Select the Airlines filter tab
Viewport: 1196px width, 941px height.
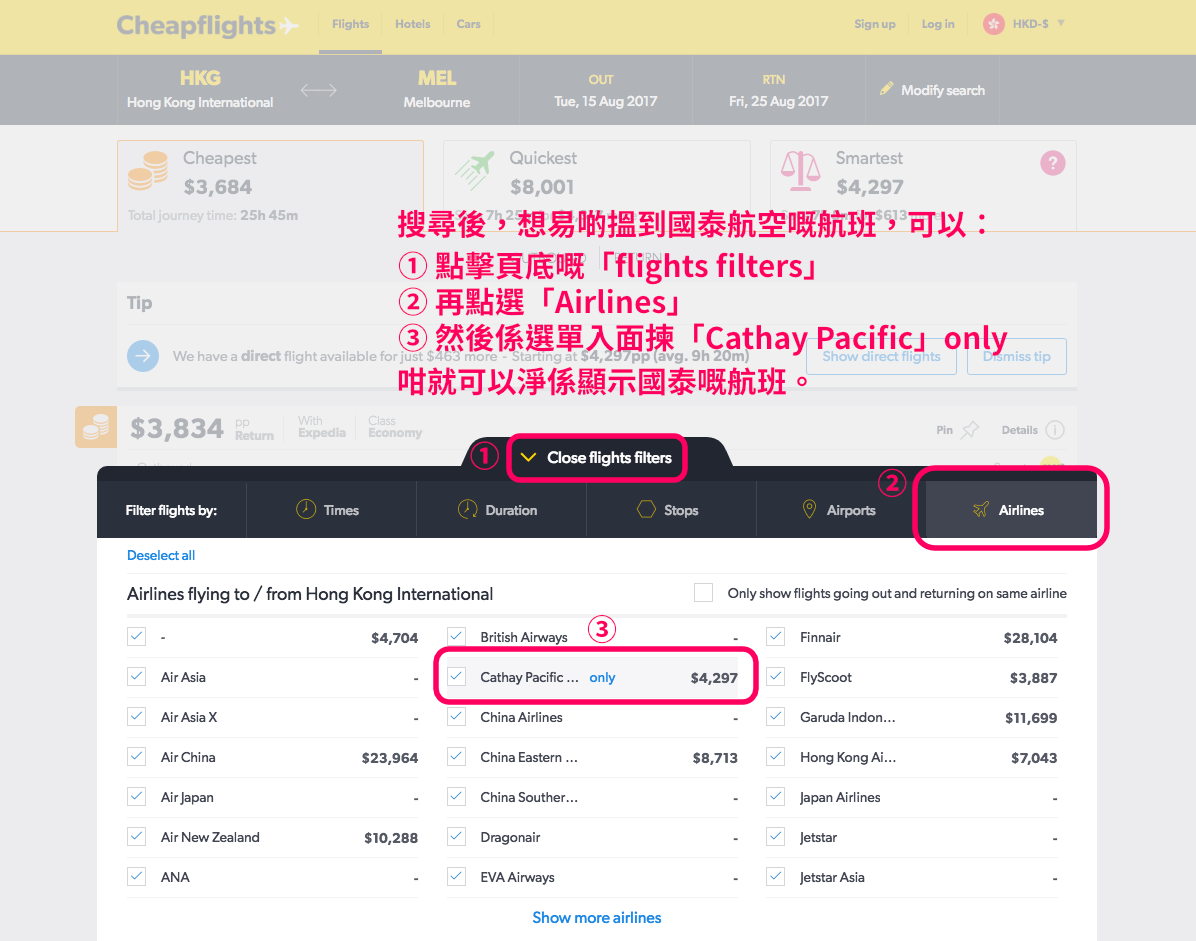[1011, 509]
